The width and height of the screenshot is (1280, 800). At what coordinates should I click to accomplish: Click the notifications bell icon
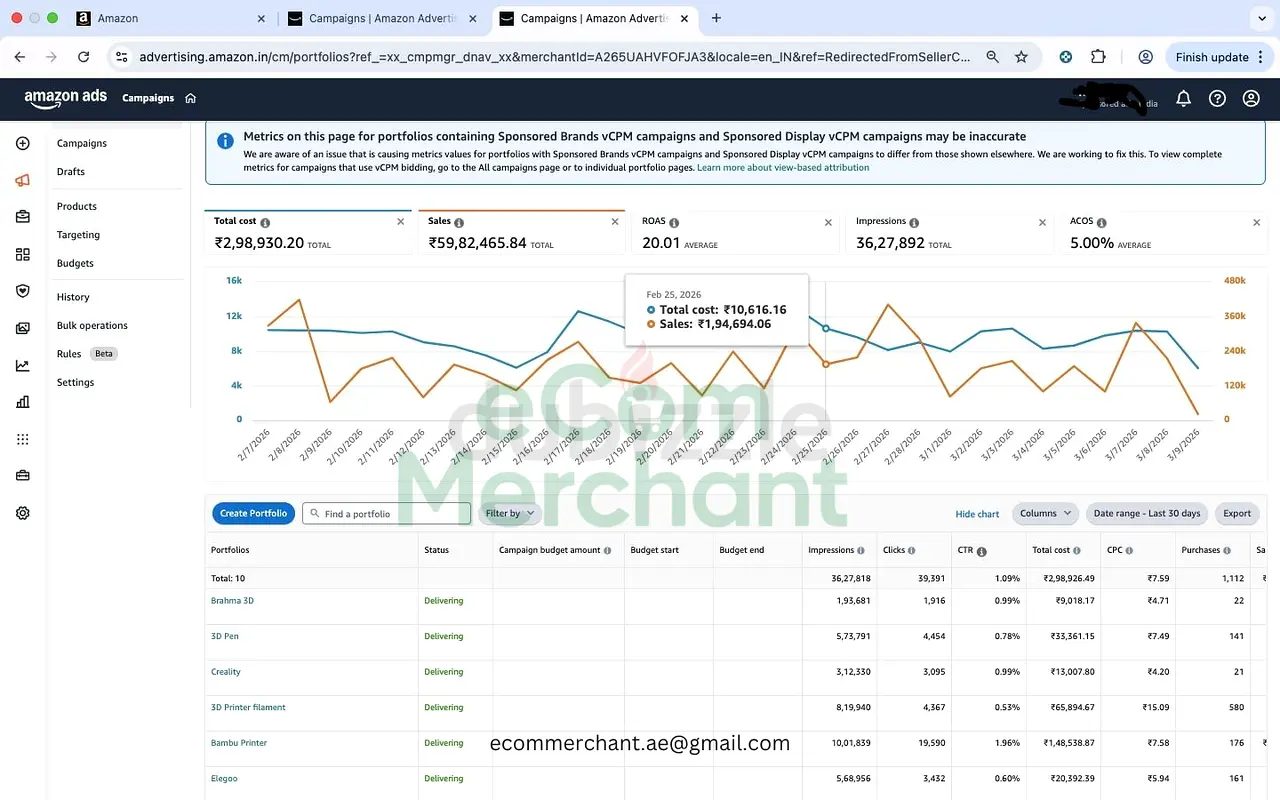coord(1183,98)
